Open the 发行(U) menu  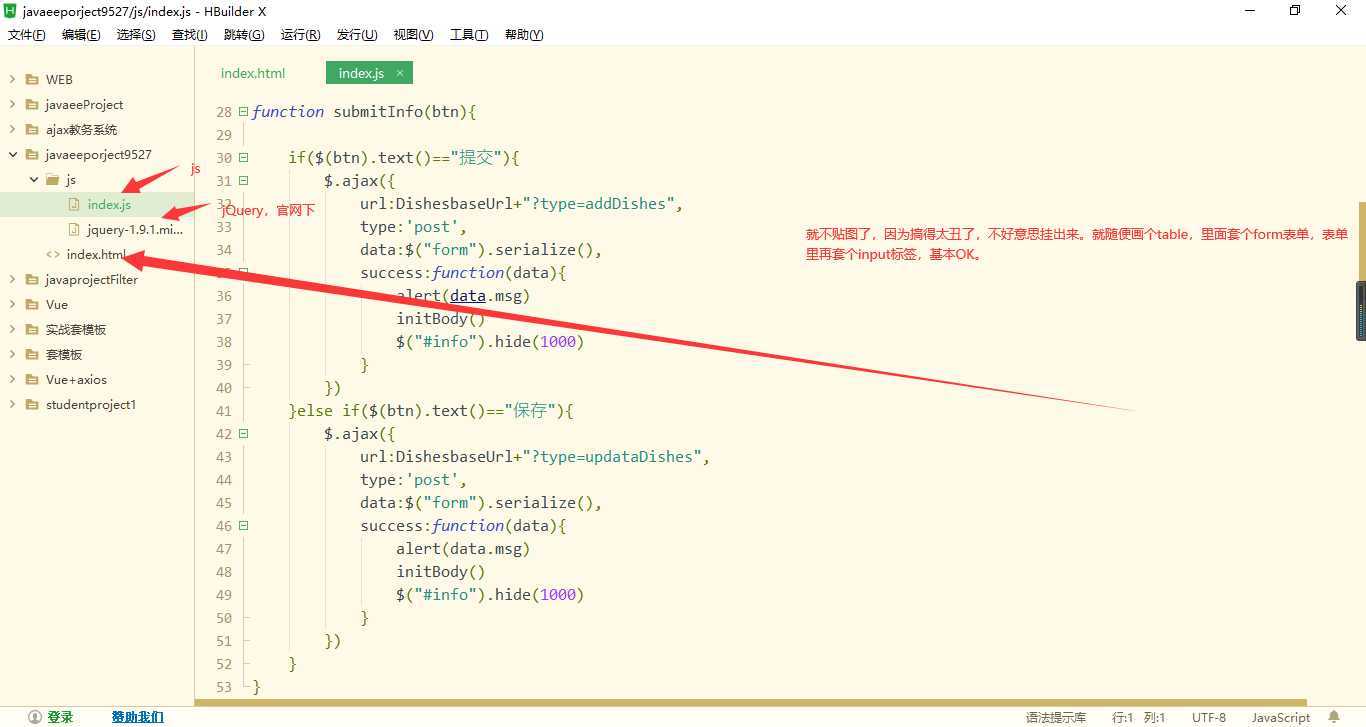click(357, 35)
